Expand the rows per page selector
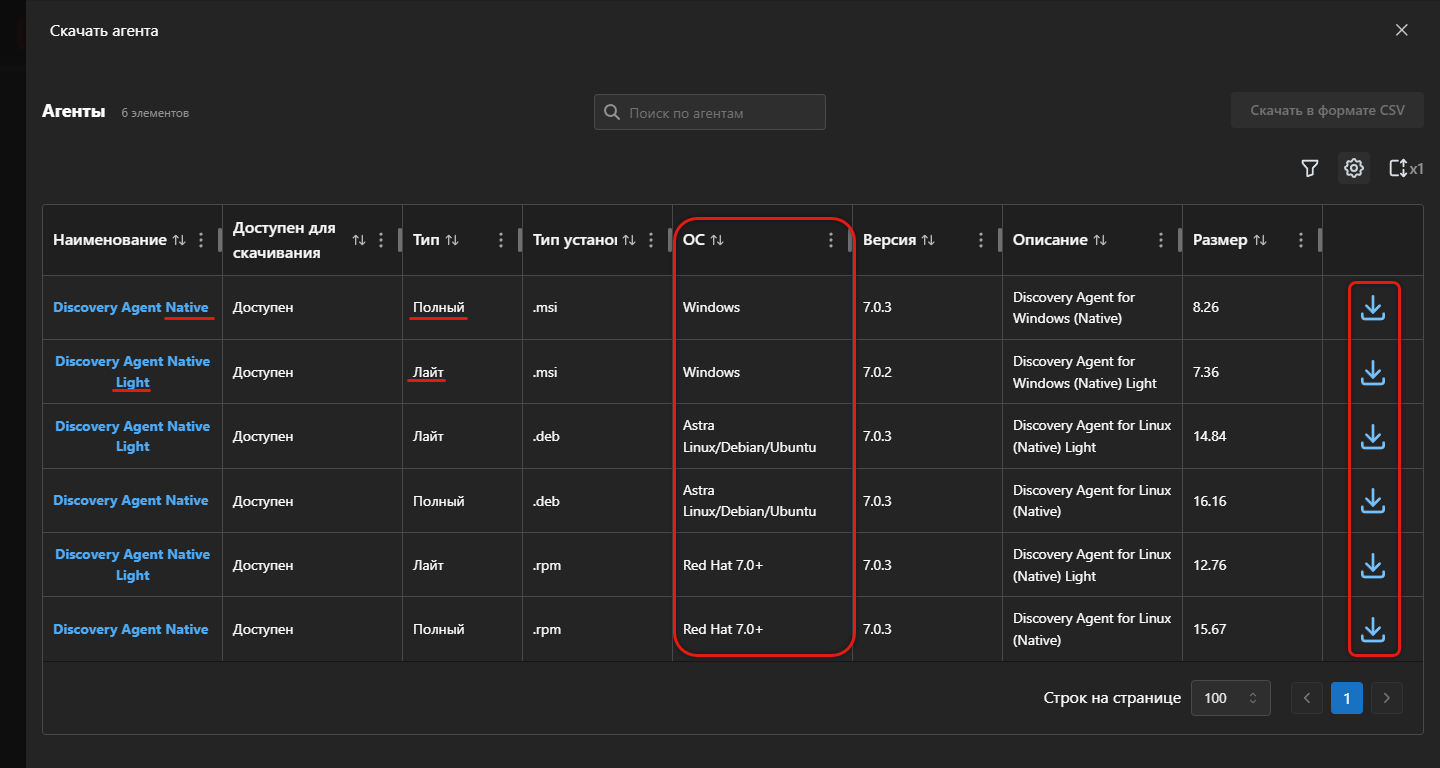 [1230, 698]
